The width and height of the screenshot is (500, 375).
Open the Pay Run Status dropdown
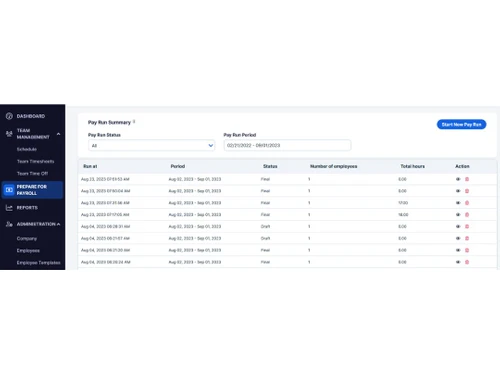[x=152, y=145]
